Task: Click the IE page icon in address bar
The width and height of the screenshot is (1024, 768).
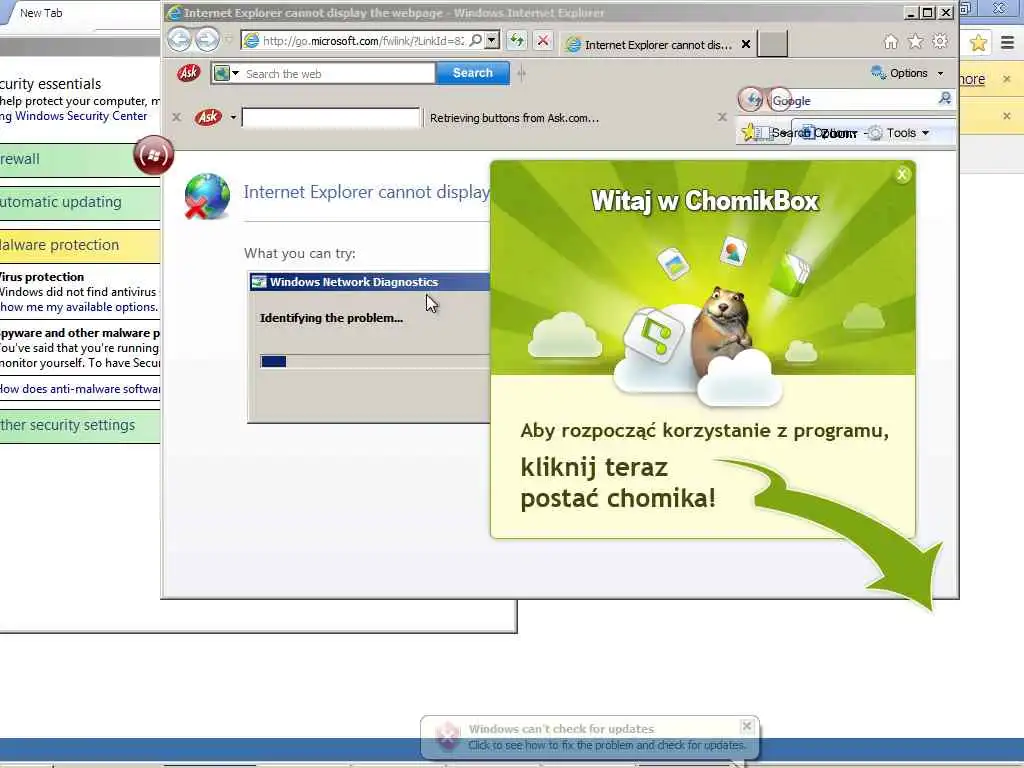Action: click(x=251, y=40)
